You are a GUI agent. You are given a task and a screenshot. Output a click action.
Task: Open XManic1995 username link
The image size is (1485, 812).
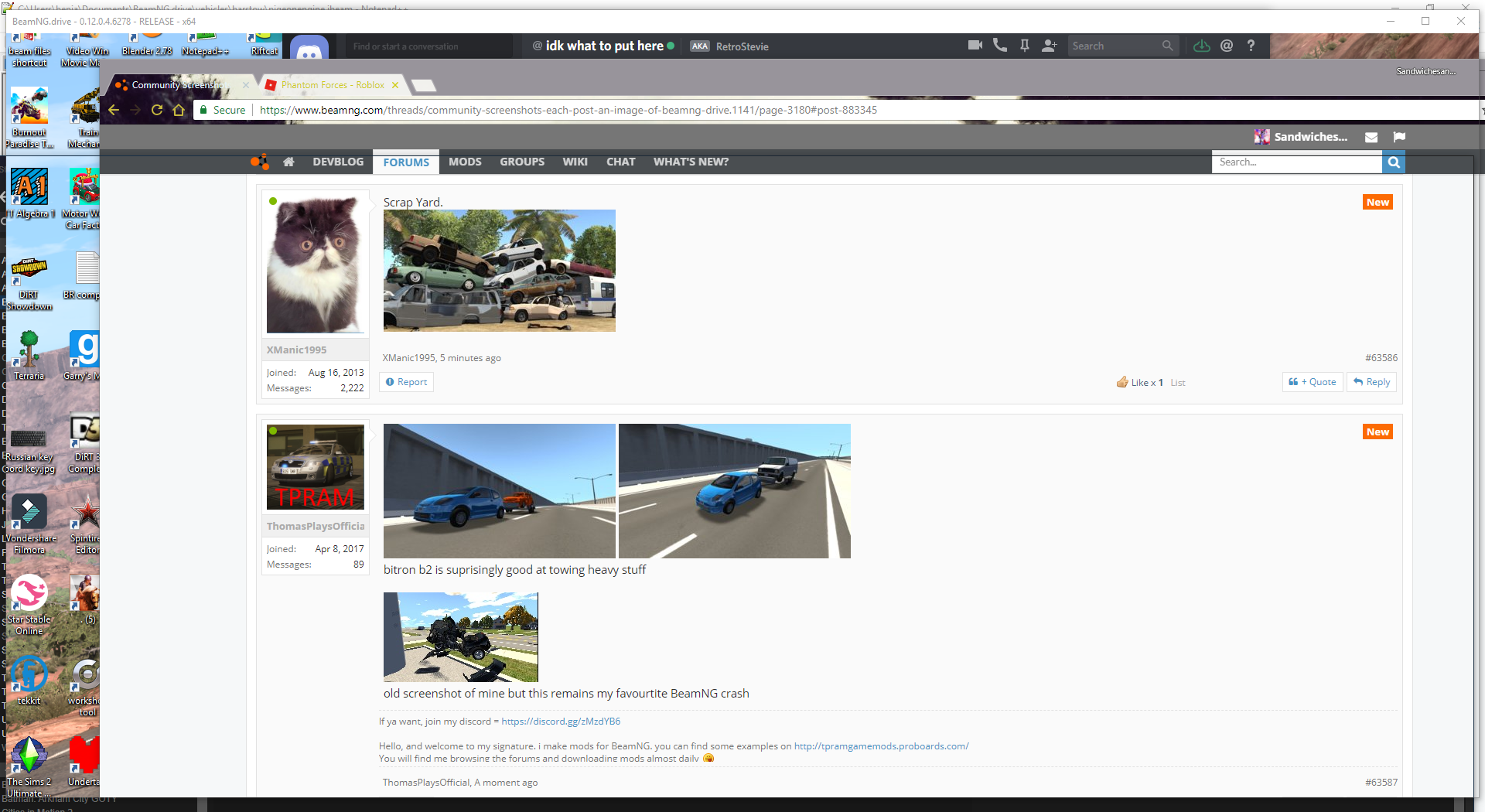pos(297,350)
